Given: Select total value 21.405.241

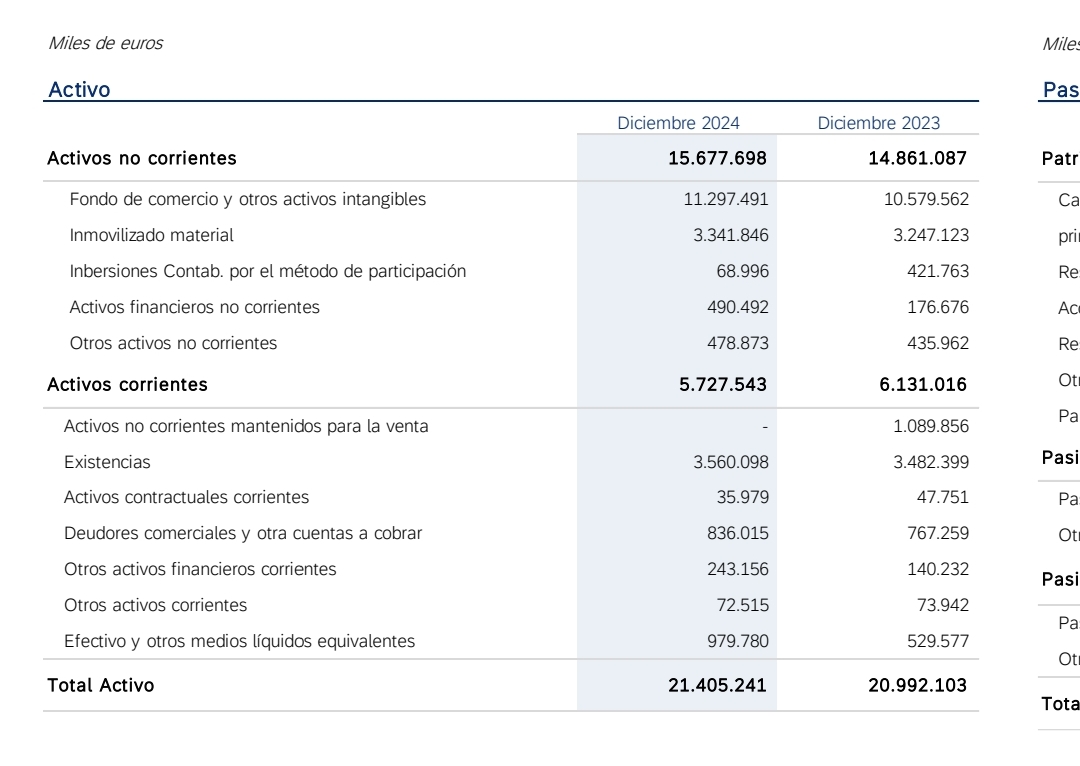Looking at the screenshot, I should (717, 685).
